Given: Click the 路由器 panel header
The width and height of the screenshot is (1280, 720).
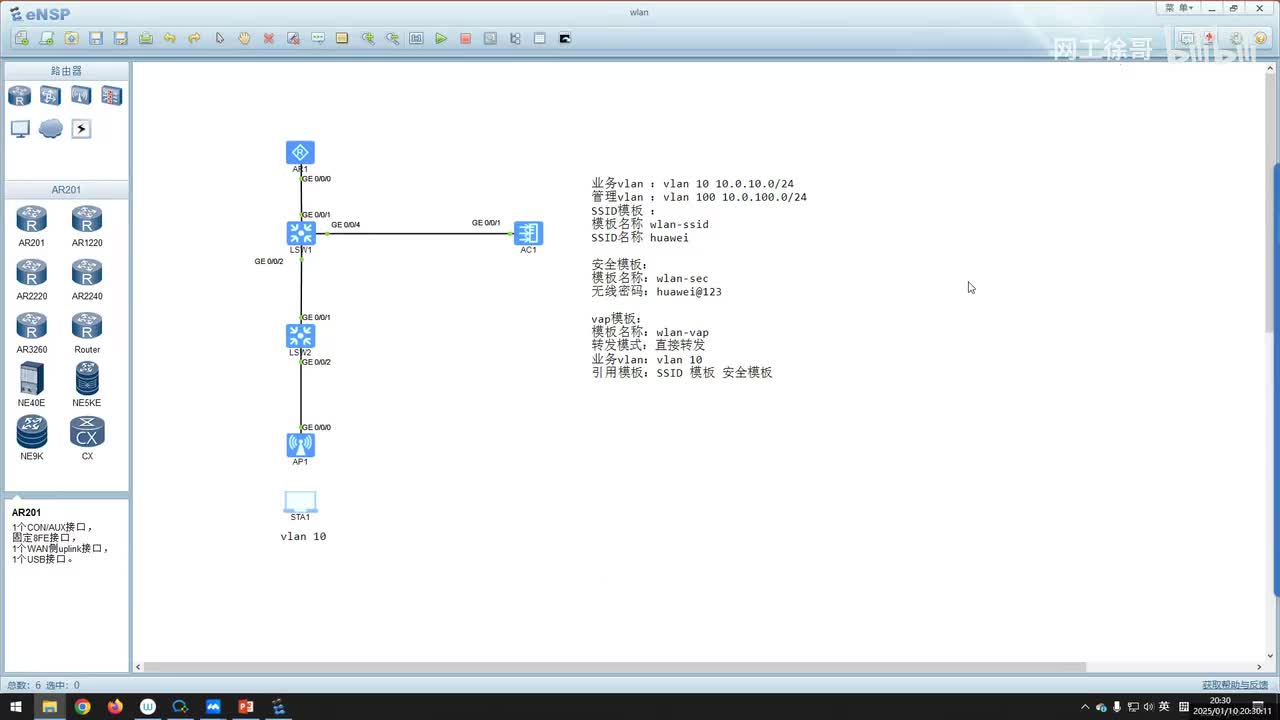Looking at the screenshot, I should pyautogui.click(x=67, y=71).
